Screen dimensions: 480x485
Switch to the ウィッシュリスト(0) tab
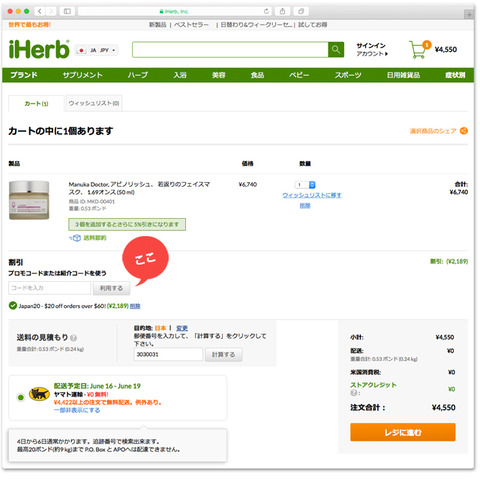(x=94, y=104)
